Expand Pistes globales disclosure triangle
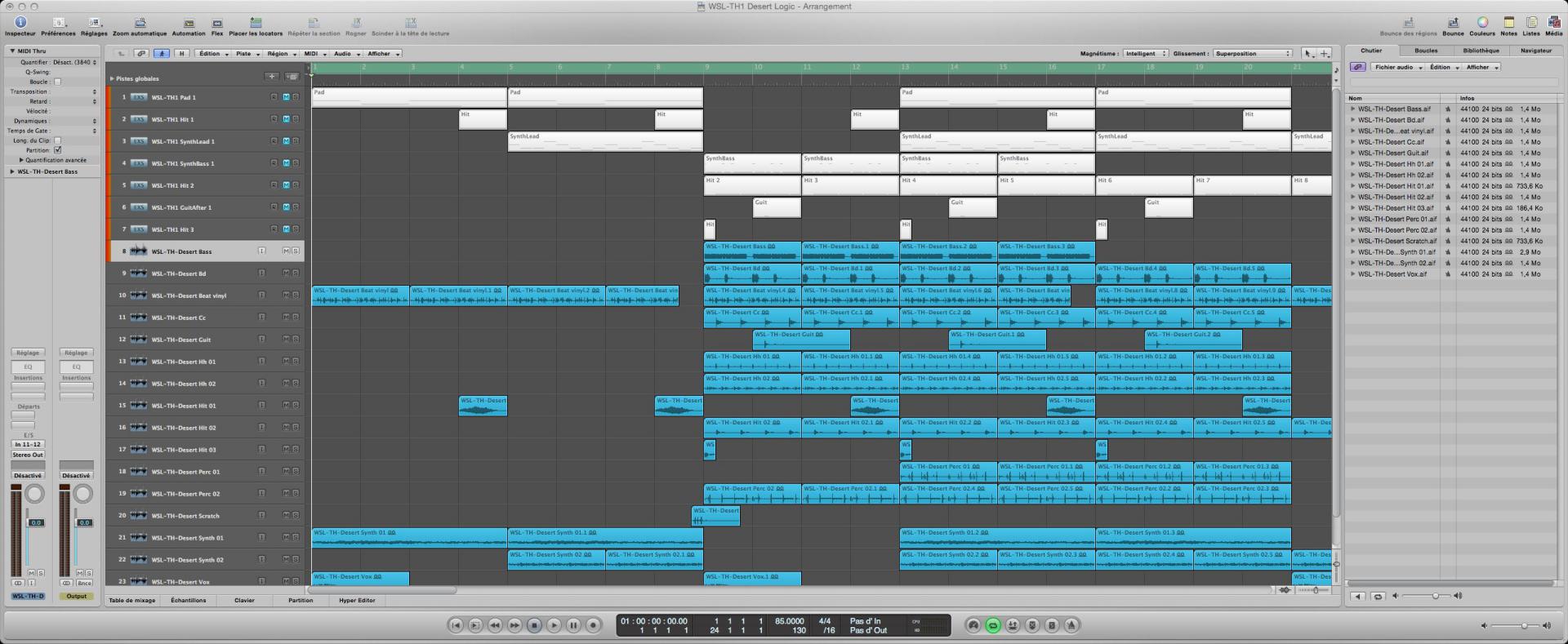 112,78
